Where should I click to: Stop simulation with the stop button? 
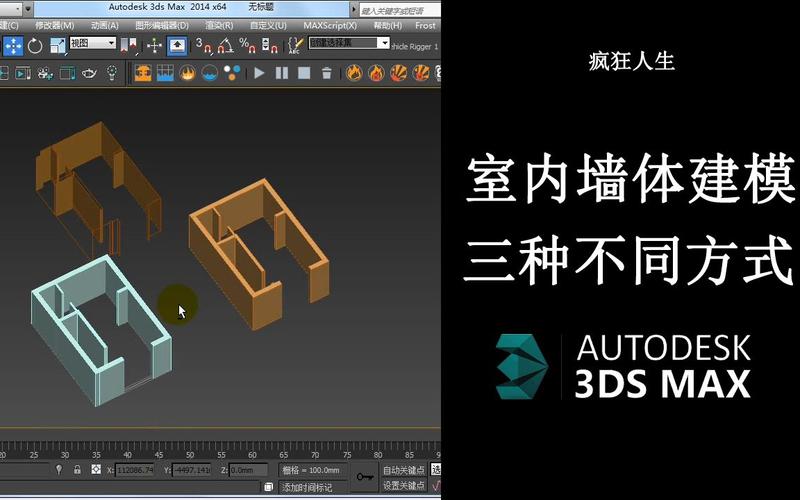[304, 73]
